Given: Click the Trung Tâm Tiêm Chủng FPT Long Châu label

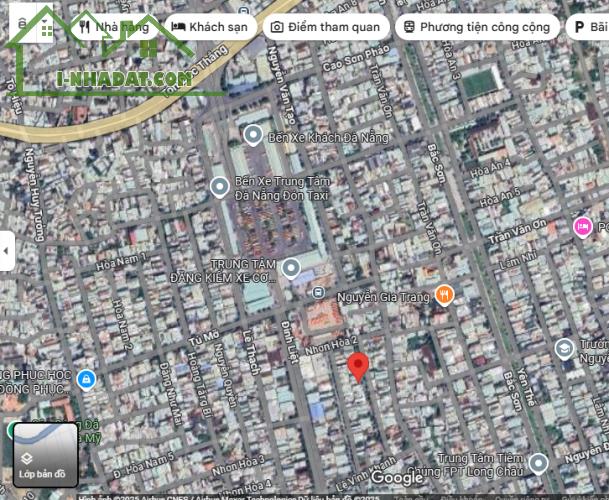Looking at the screenshot, I should pos(465,465).
